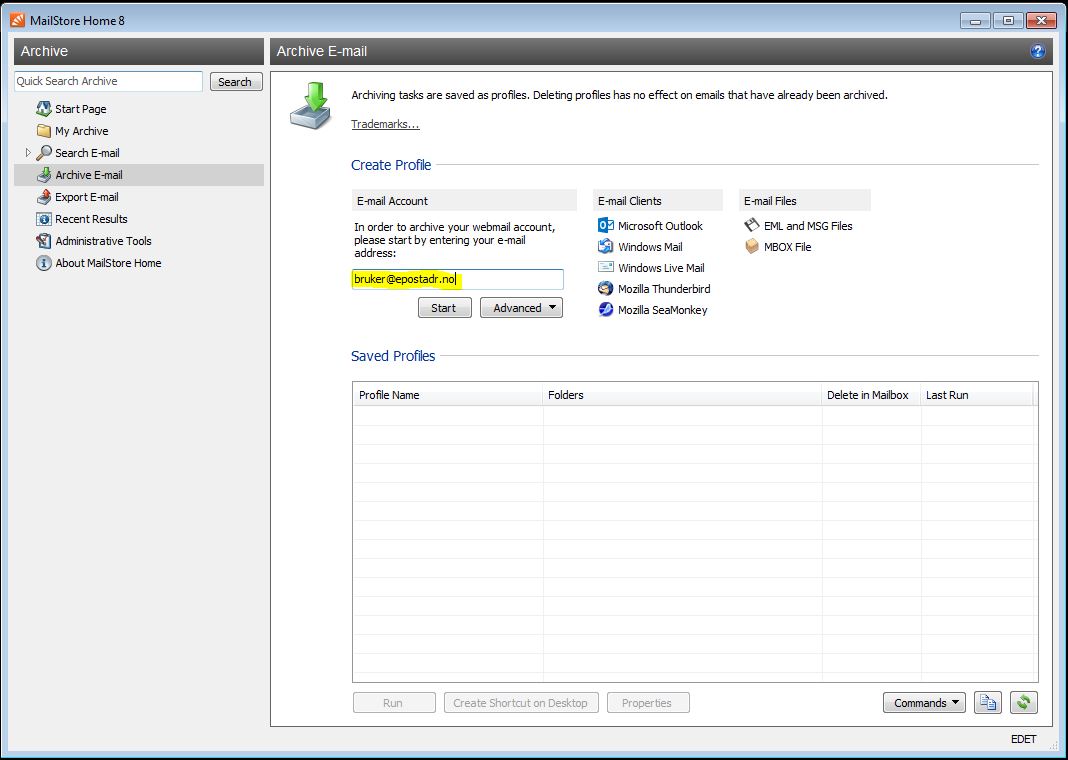
Task: Open the Recent Results icon
Action: coord(44,219)
